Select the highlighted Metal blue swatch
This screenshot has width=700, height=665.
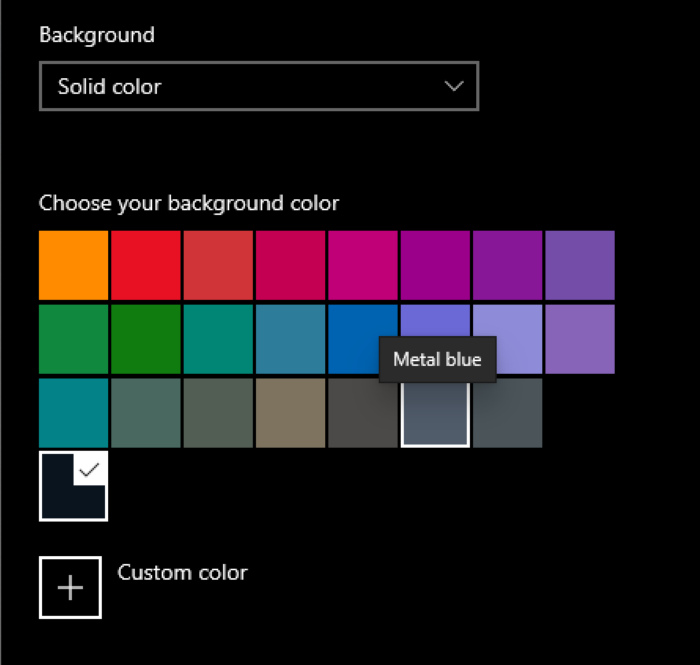[x=435, y=413]
